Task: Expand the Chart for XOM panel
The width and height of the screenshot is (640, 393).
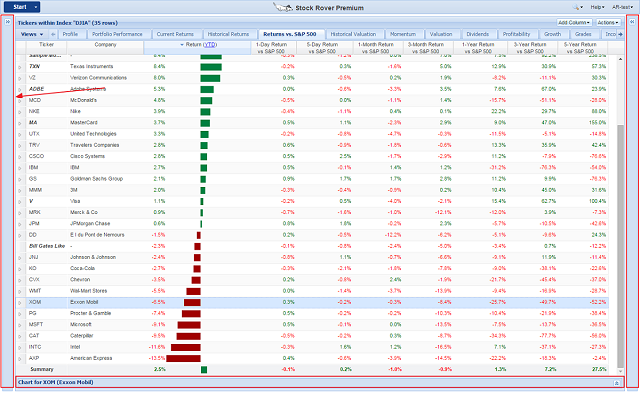Action: pos(616,383)
